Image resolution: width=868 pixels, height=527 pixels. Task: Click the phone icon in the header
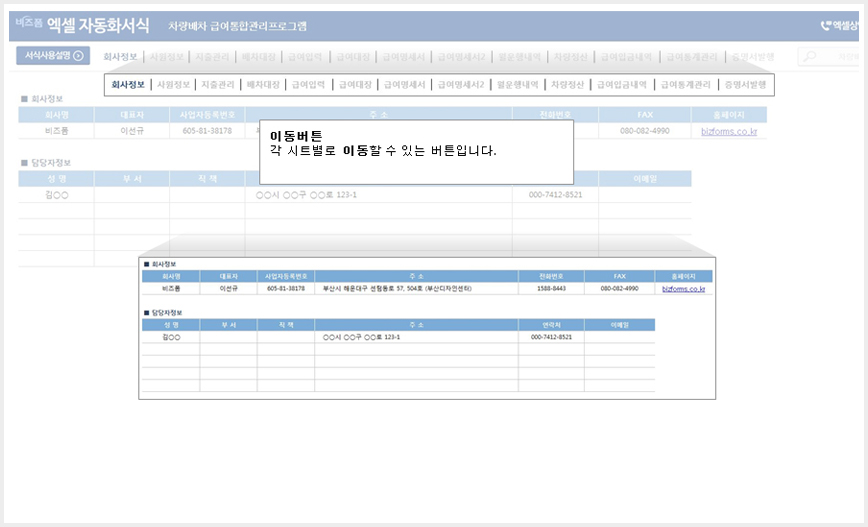[825, 25]
